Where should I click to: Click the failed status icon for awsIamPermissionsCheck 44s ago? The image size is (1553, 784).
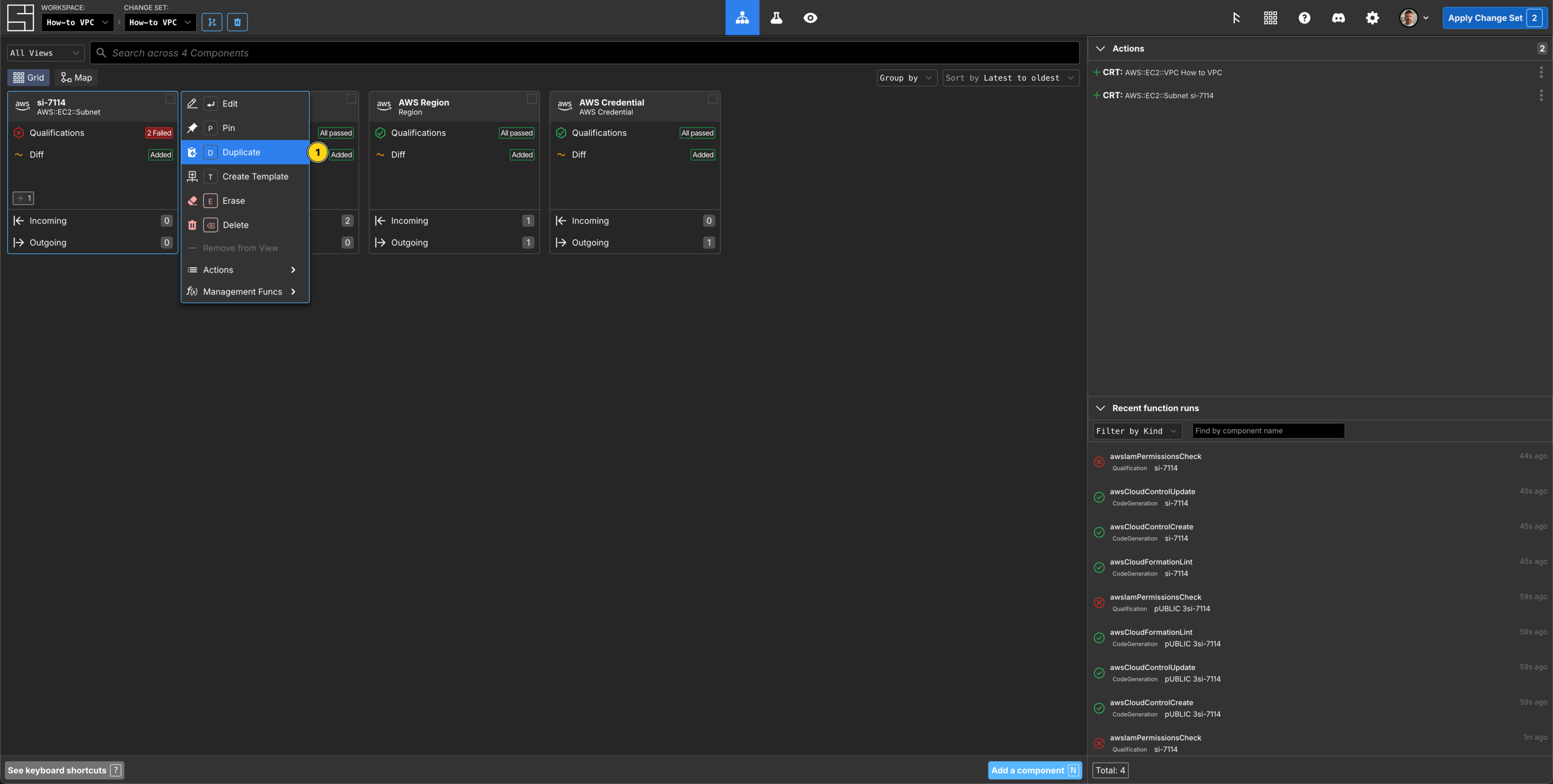coord(1099,462)
